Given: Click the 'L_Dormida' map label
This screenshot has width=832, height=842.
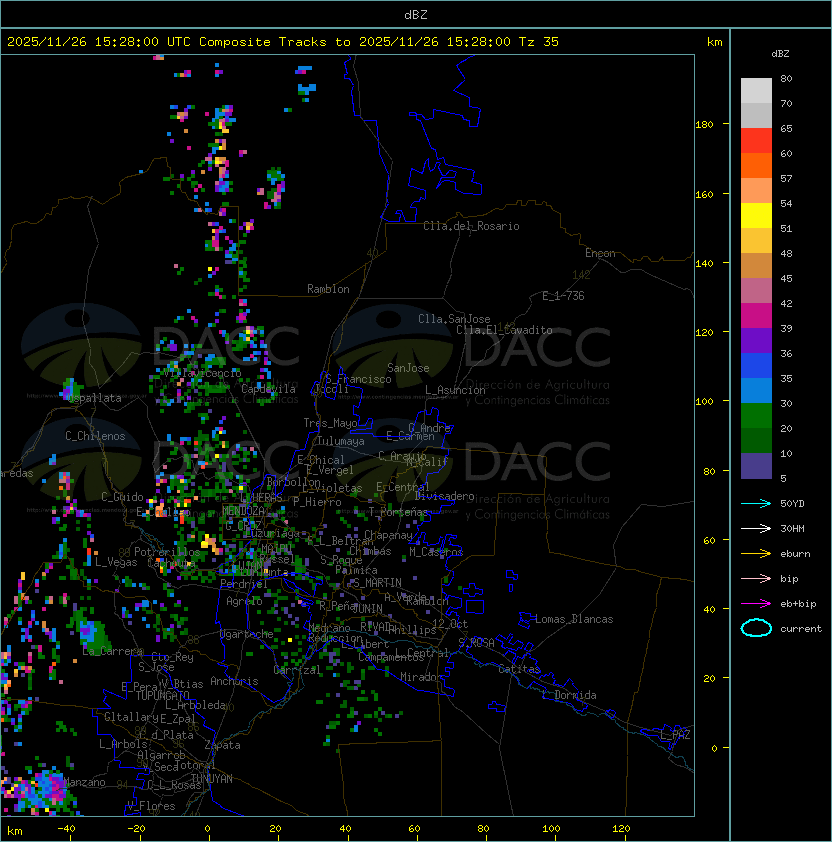Looking at the screenshot, I should [569, 695].
